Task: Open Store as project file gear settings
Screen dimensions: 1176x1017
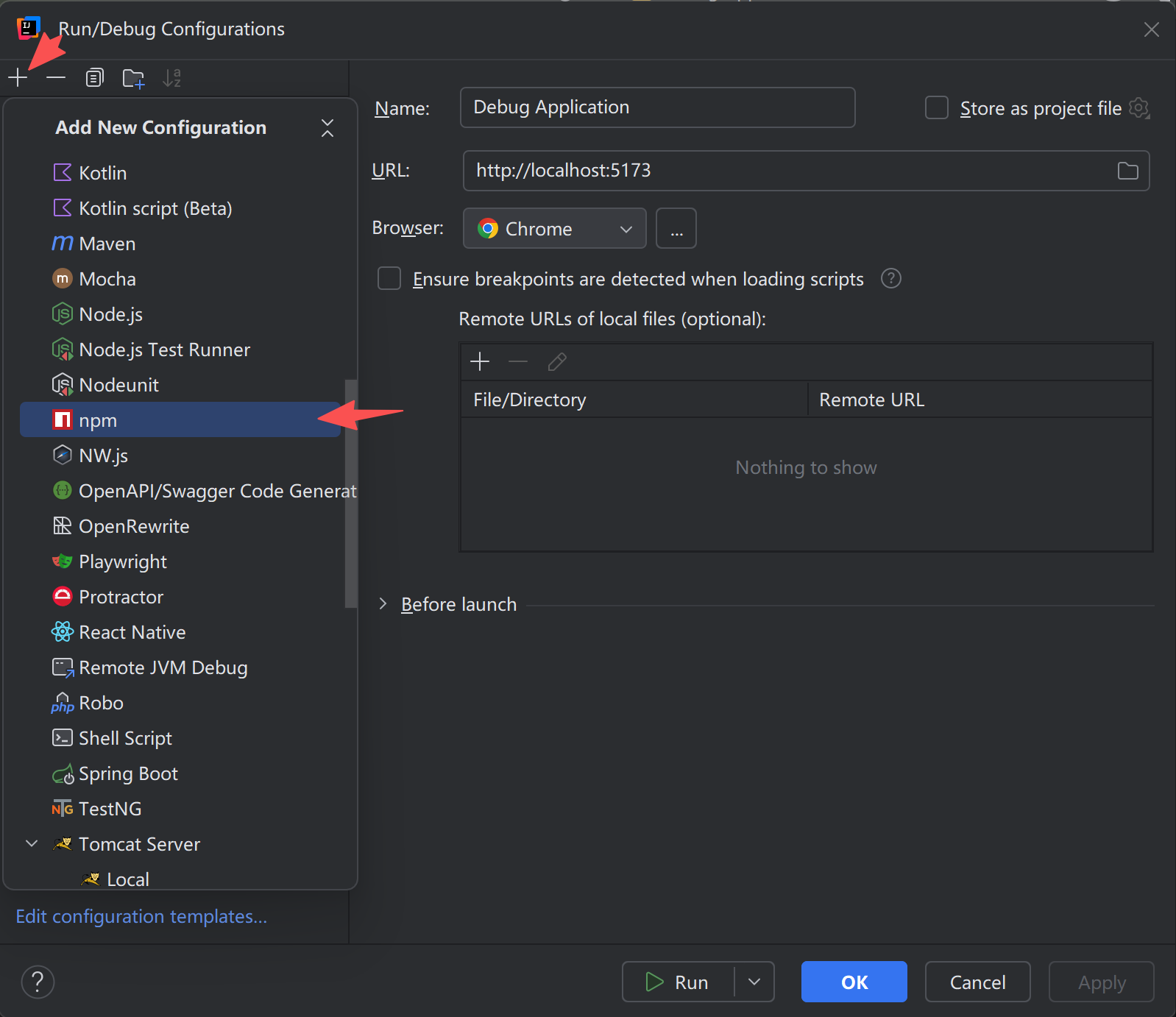Action: (x=1139, y=107)
